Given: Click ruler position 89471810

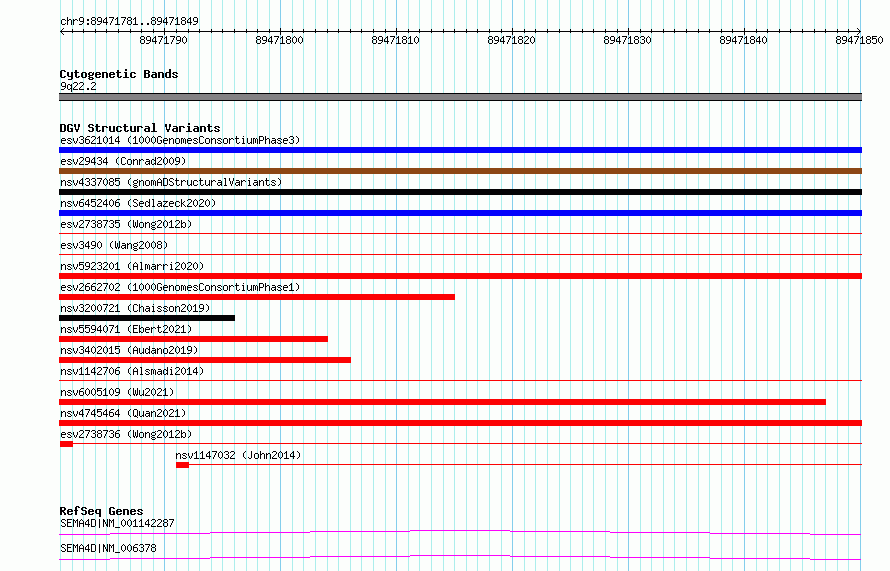Looking at the screenshot, I should point(396,40).
